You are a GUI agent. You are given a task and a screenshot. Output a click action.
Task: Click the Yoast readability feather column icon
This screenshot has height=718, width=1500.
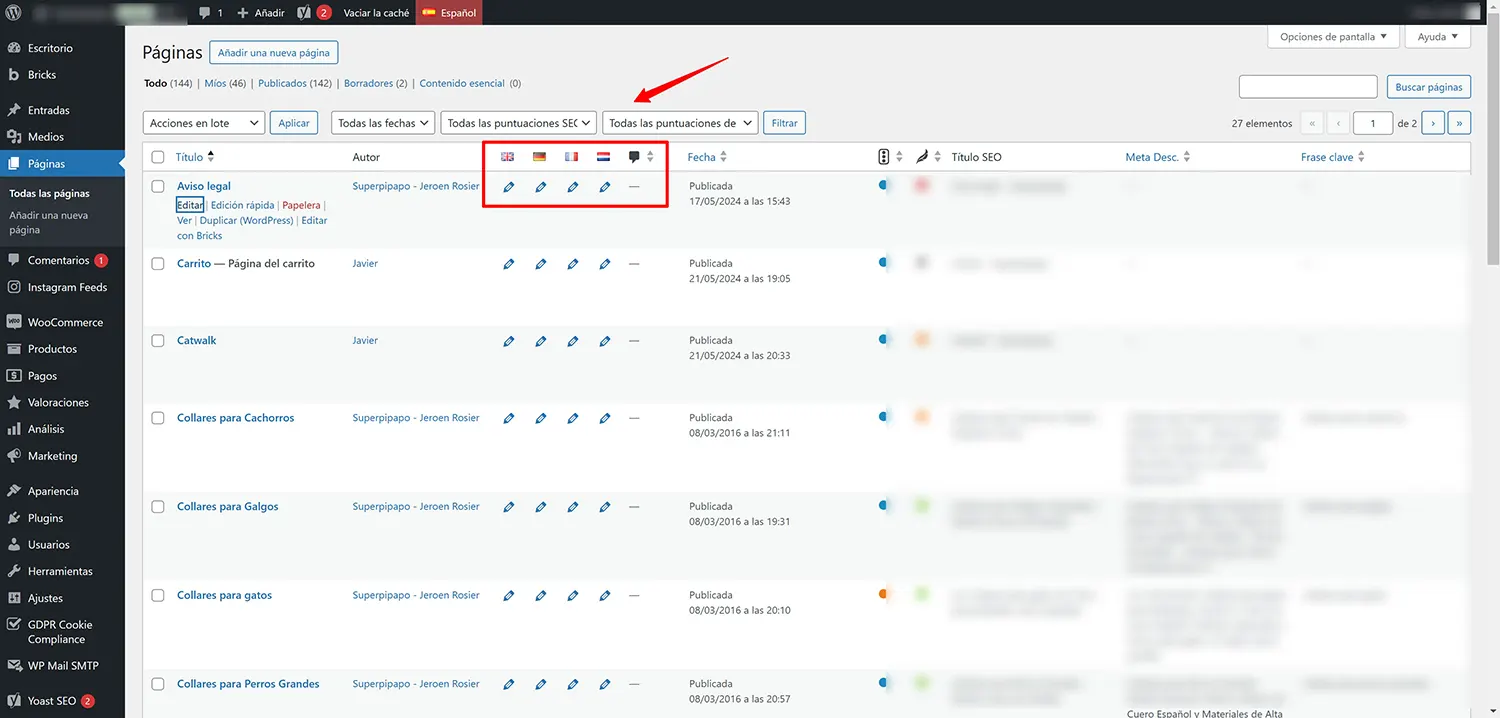922,157
